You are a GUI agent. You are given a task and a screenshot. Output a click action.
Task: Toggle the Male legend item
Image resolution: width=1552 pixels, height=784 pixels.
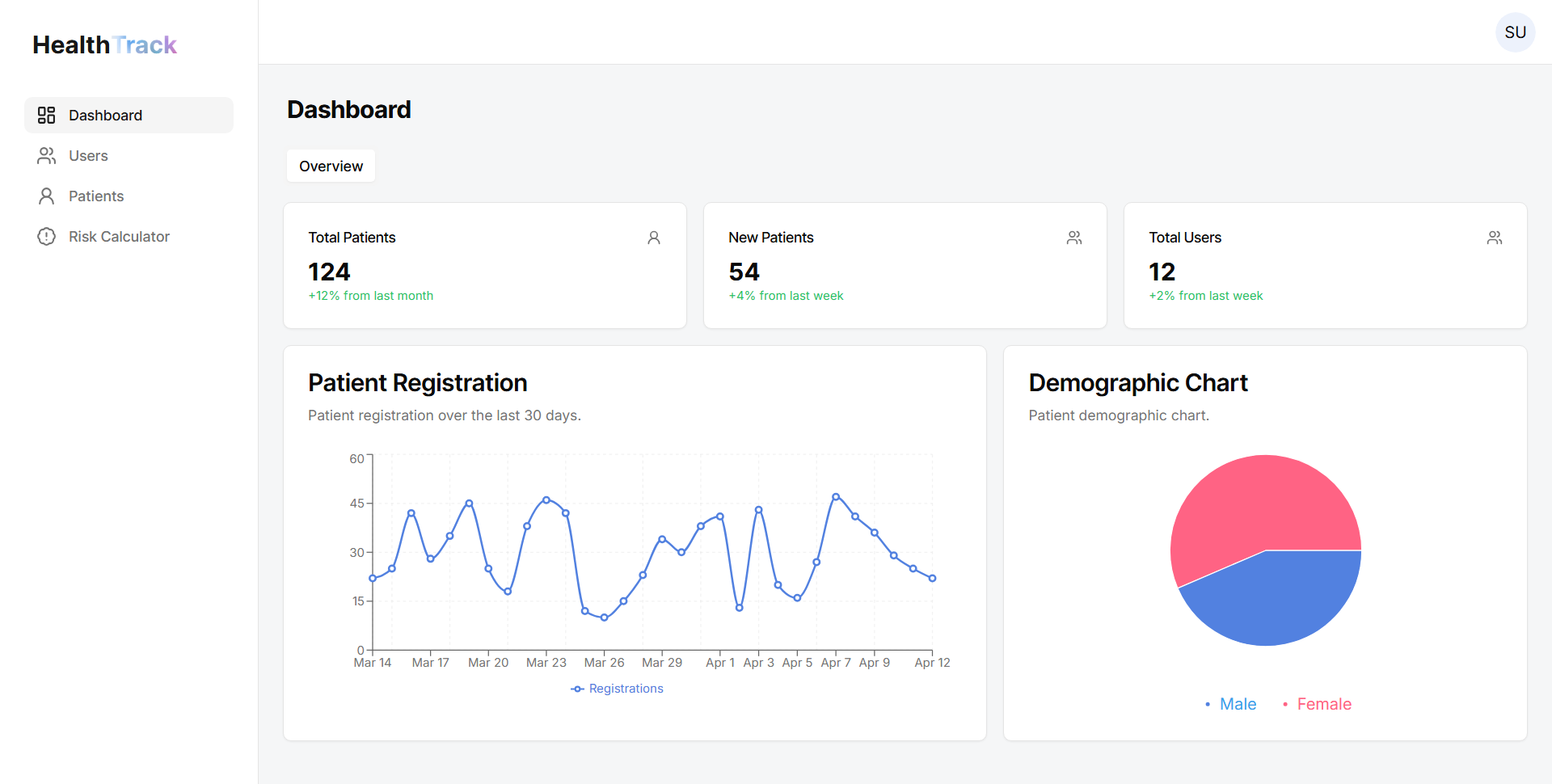point(1237,704)
